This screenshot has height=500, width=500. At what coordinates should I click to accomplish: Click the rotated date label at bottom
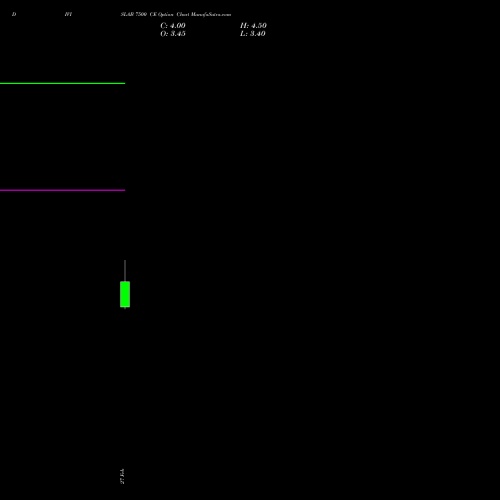pos(122,476)
